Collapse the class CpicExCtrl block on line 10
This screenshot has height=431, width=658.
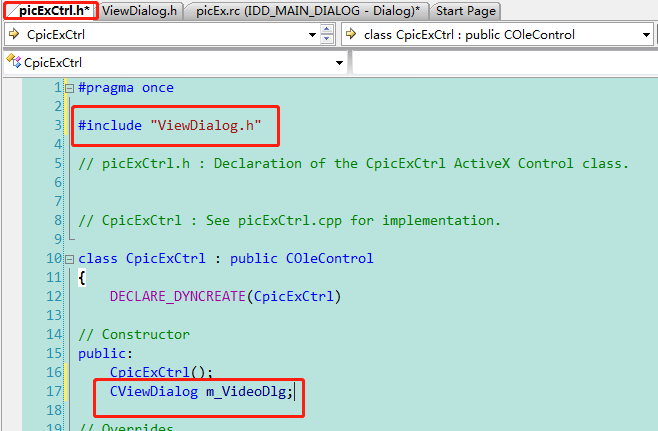pyautogui.click(x=70, y=259)
